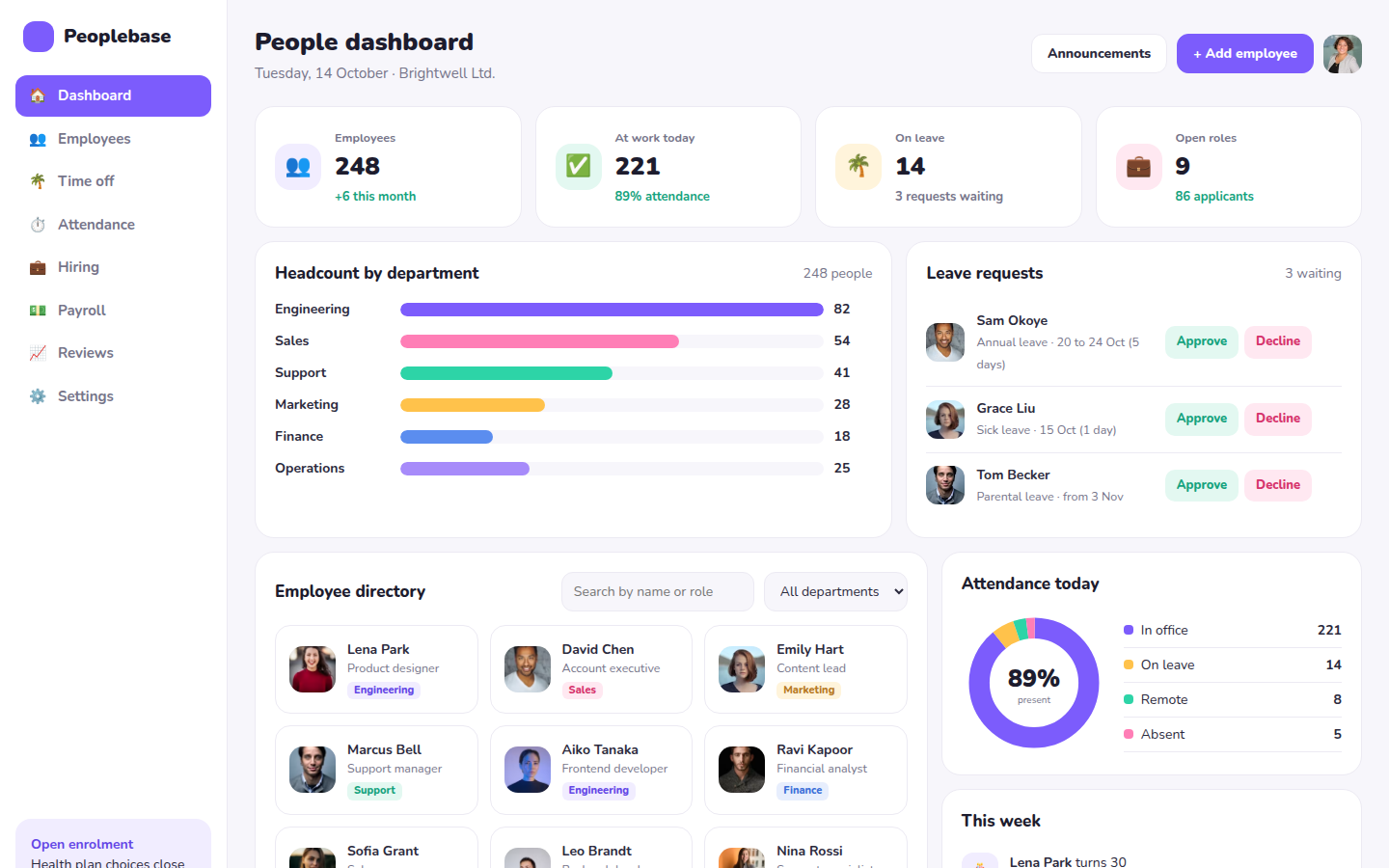The width and height of the screenshot is (1389, 868).
Task: Click the people icon in the Employees stat card
Action: click(x=298, y=167)
